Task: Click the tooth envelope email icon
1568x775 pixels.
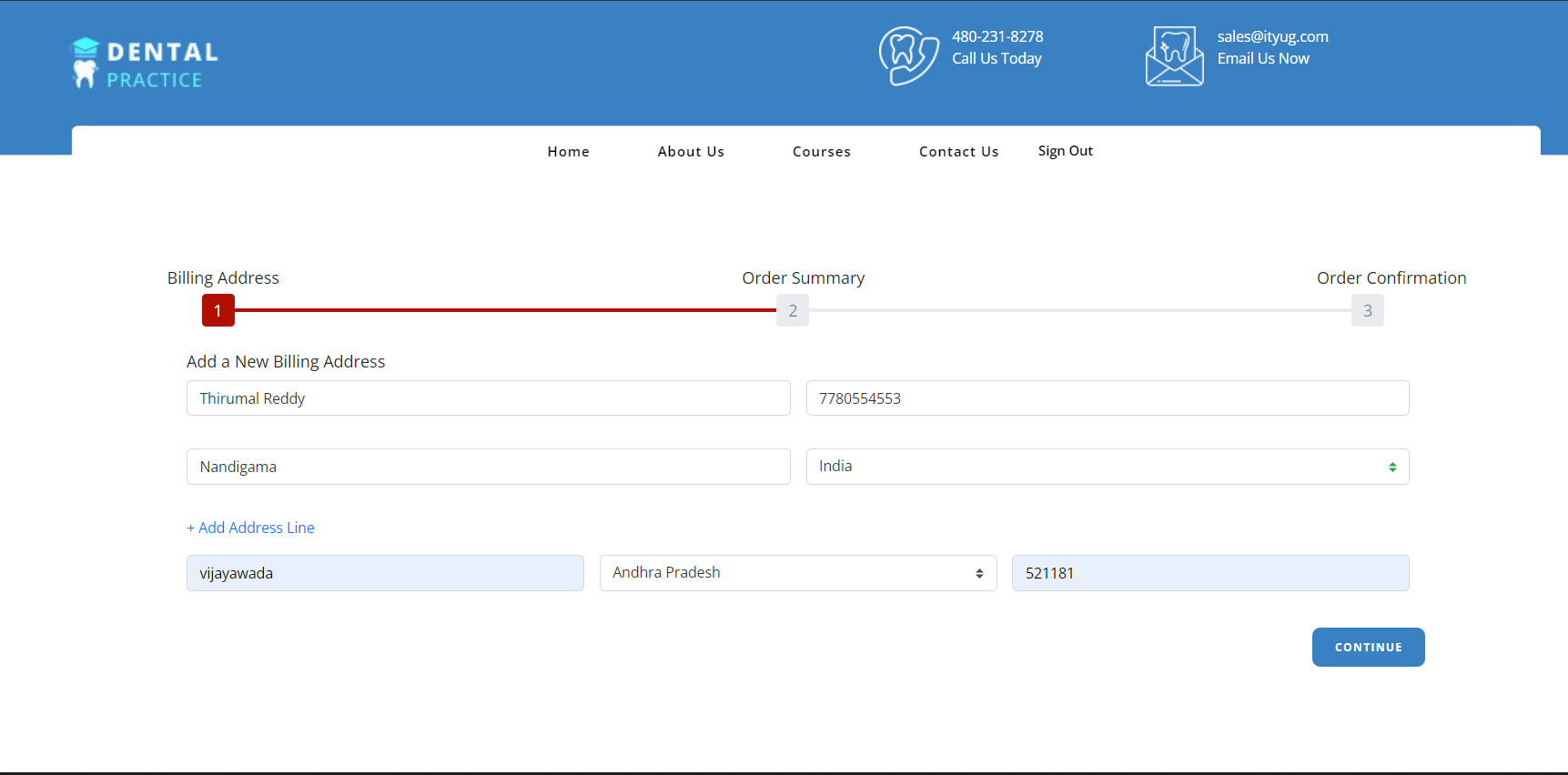Action: click(x=1174, y=56)
